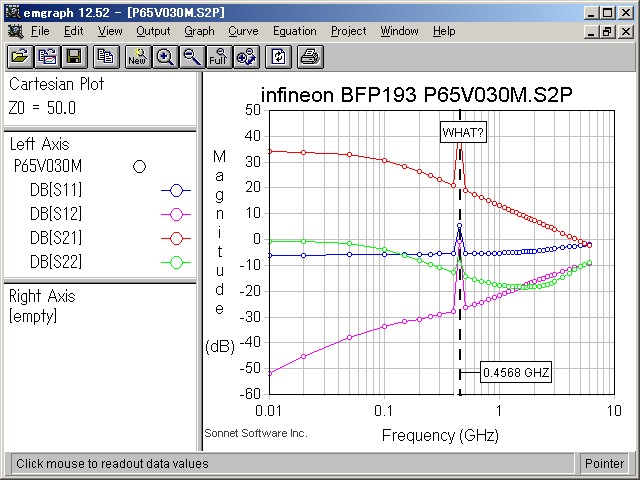Open the Graph menu
The image size is (640, 480).
point(199,31)
